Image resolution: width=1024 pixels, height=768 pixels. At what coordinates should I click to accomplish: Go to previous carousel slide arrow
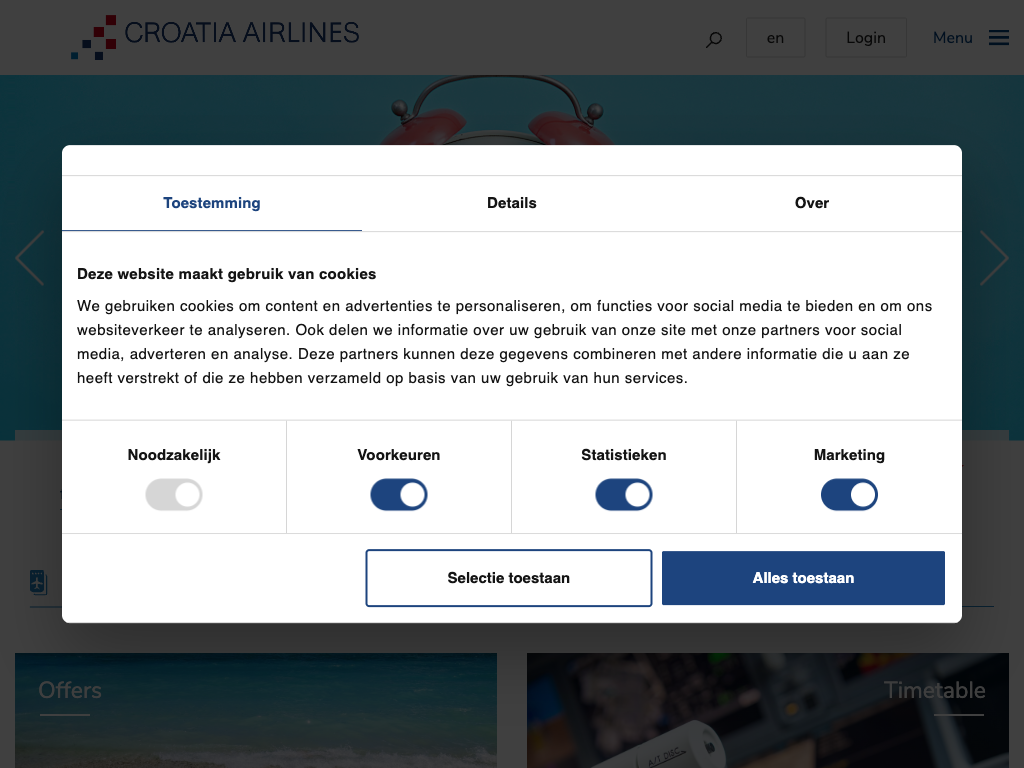(30, 258)
